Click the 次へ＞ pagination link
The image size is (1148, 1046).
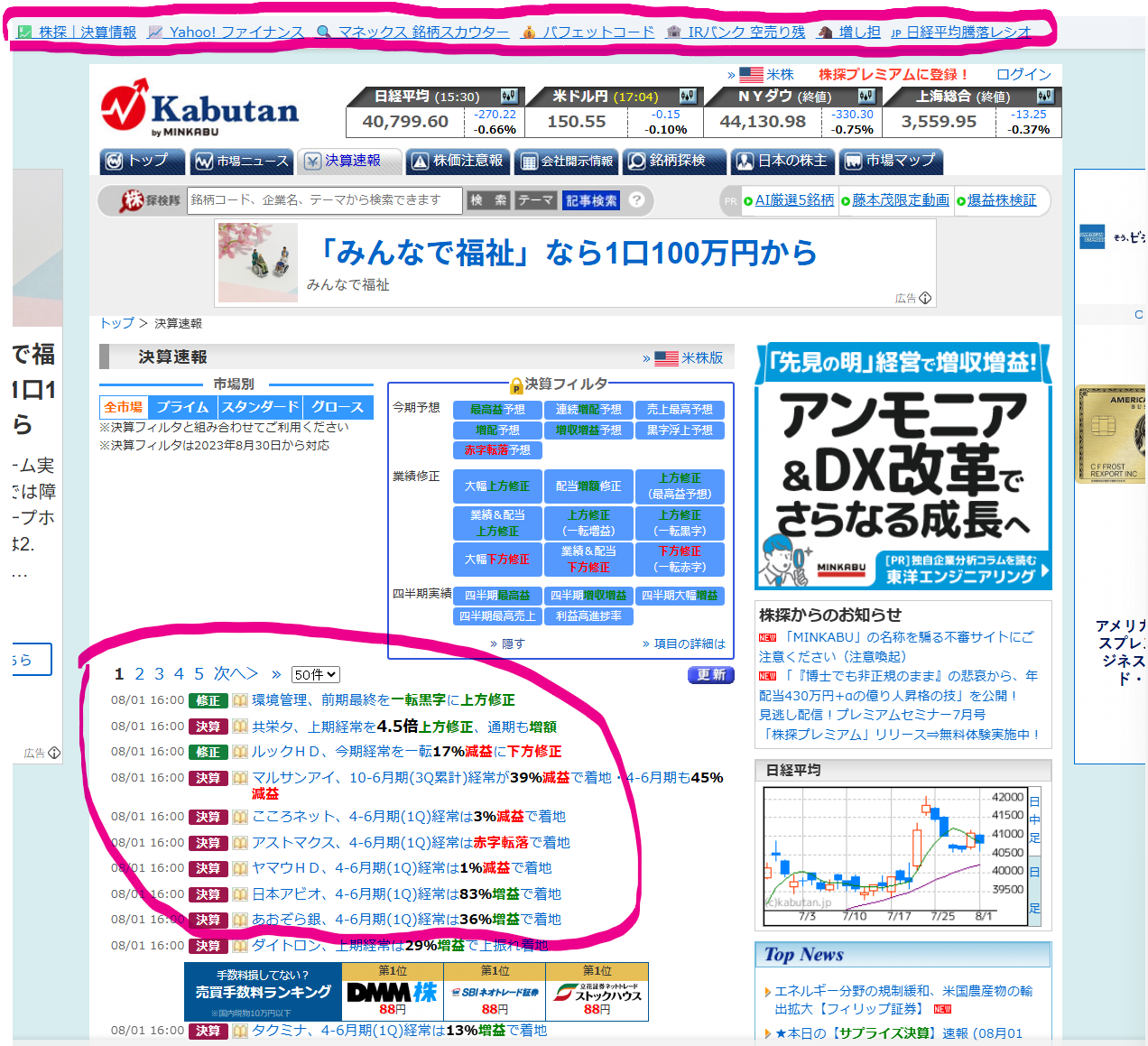click(x=236, y=674)
